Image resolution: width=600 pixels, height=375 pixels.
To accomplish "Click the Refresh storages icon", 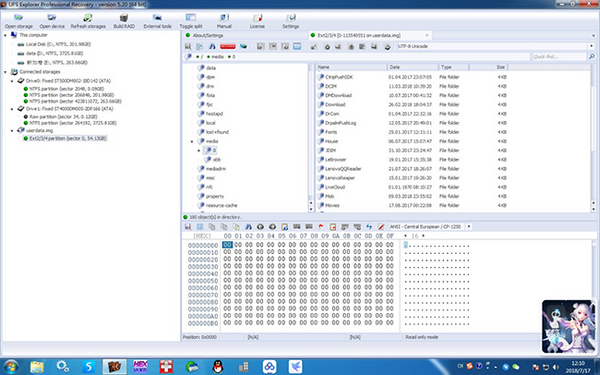I will tap(88, 18).
